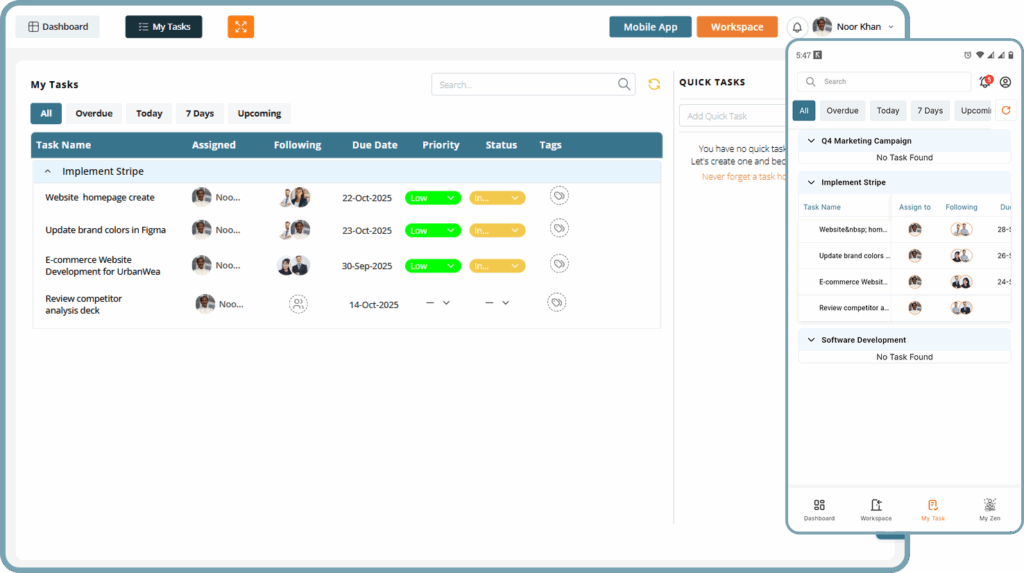Viewport: 1024px width, 573px height.
Task: Open the notification bell in top bar
Action: click(797, 28)
